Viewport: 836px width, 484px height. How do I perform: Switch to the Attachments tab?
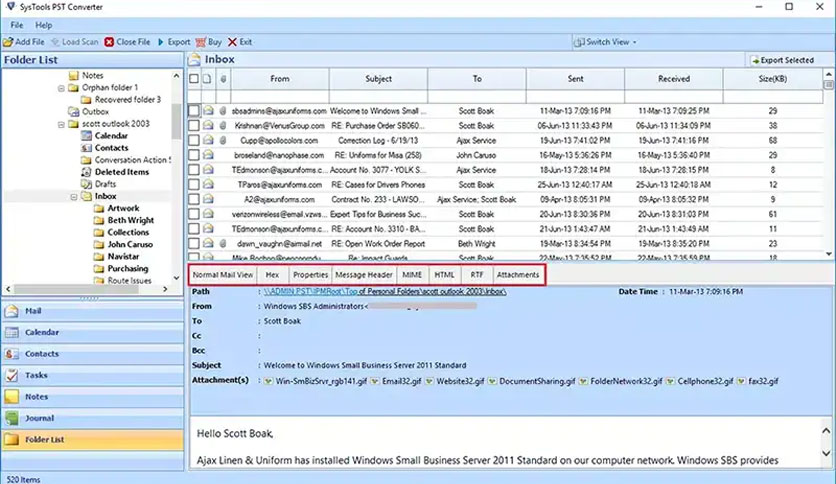click(x=518, y=275)
